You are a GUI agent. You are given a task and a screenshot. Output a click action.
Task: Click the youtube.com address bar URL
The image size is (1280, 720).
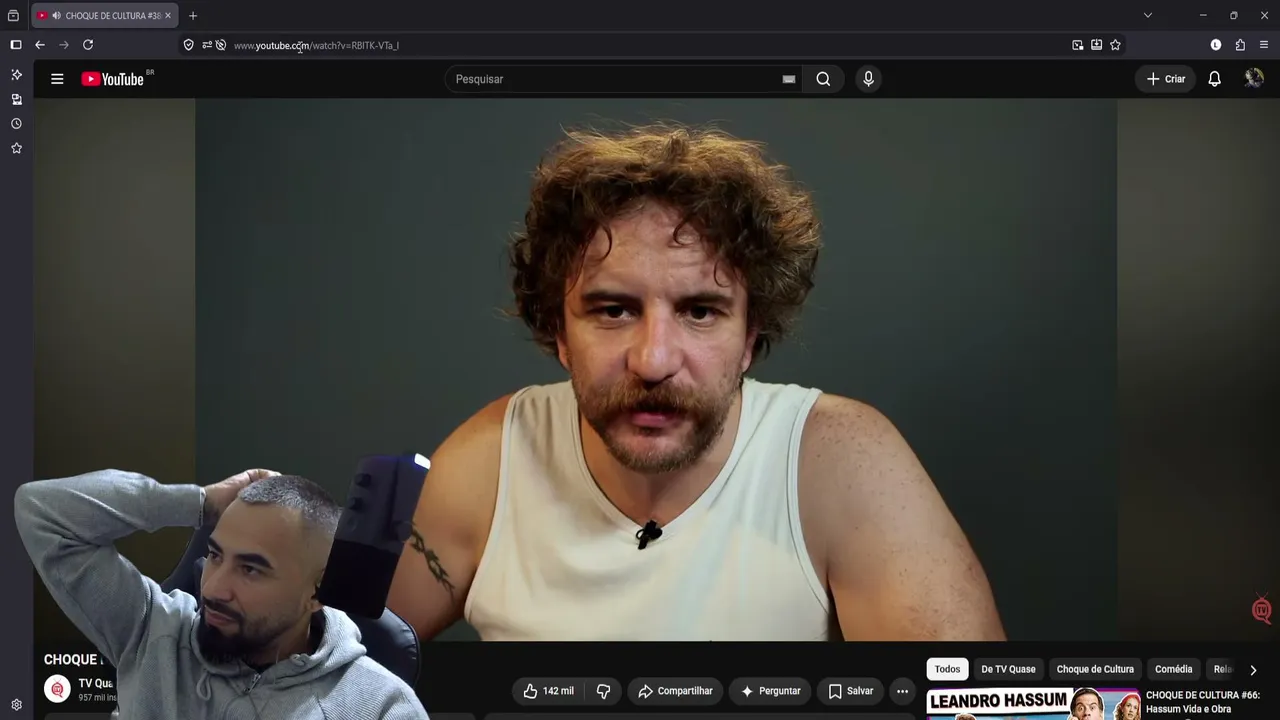click(316, 45)
